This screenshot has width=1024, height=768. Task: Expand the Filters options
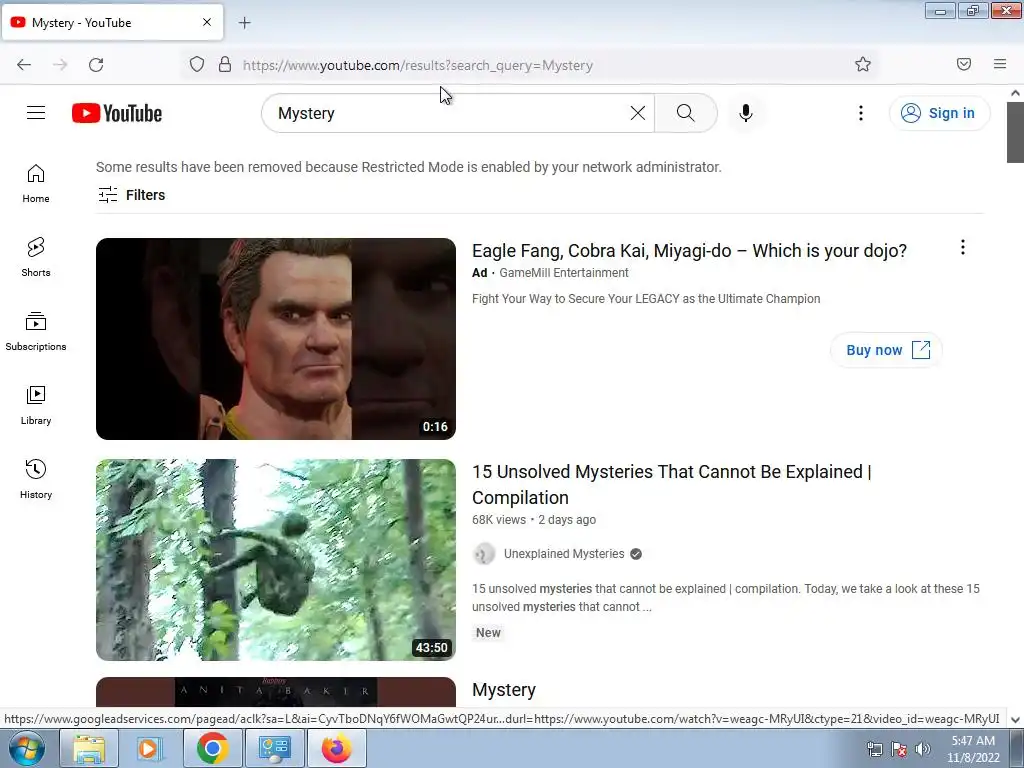point(131,195)
